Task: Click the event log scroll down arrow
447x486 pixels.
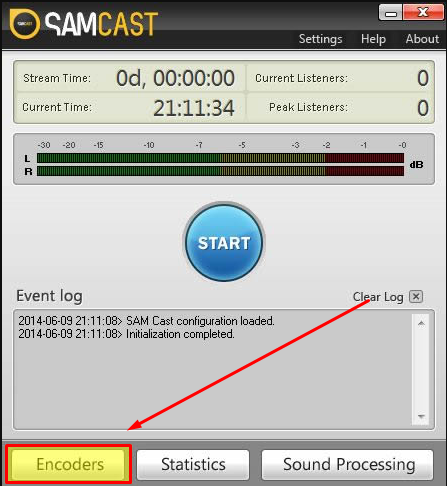Action: [421, 416]
